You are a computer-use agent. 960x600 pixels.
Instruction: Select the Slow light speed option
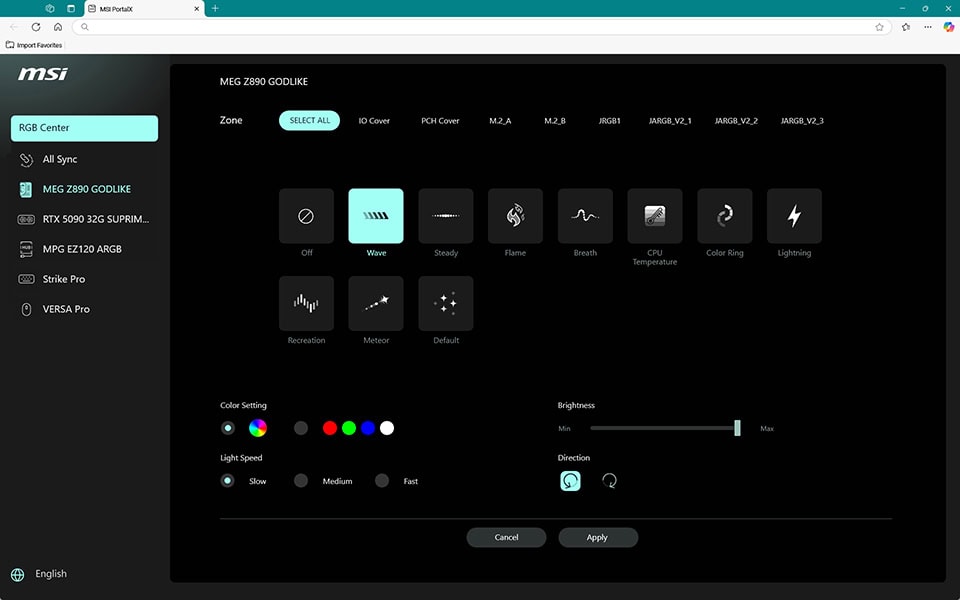[227, 480]
